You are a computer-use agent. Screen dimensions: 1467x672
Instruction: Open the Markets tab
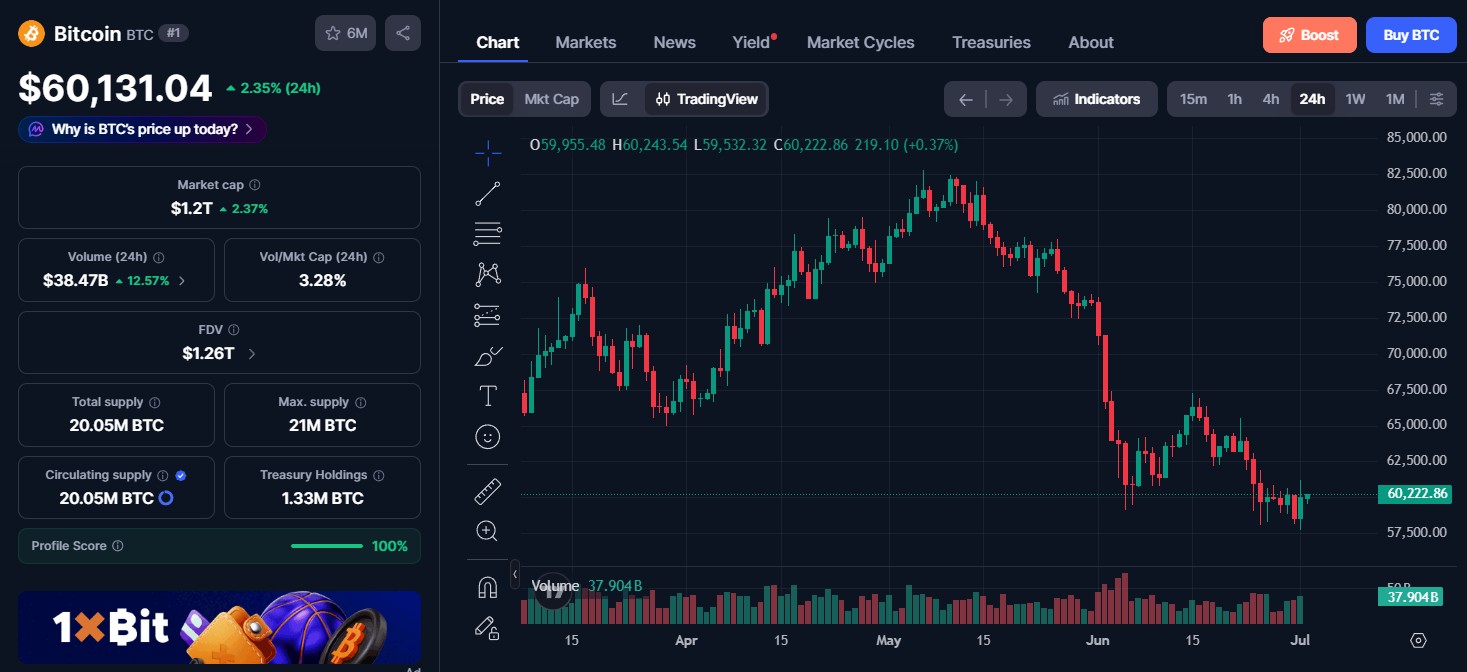[x=586, y=42]
